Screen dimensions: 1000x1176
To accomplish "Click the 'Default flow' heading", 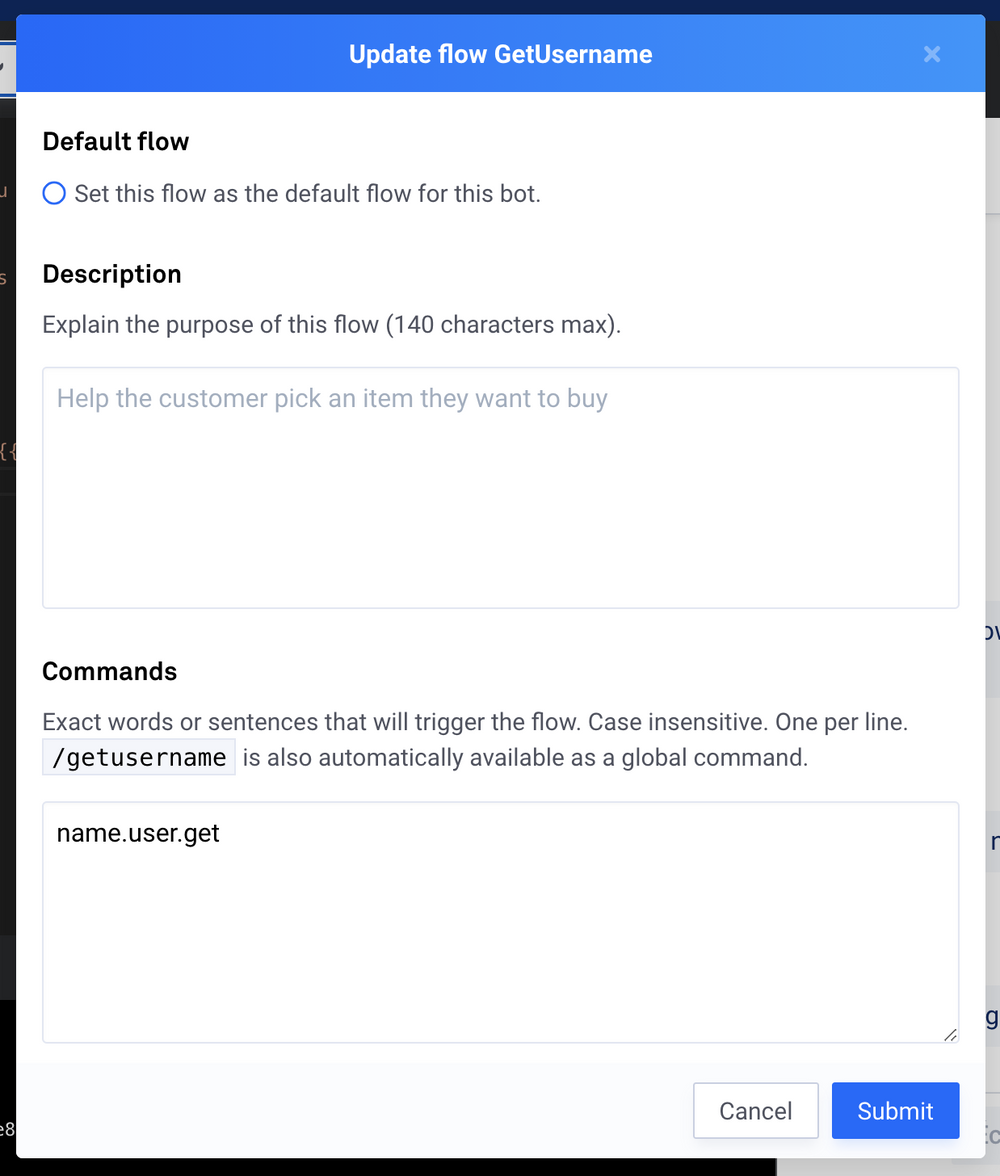I will [116, 142].
